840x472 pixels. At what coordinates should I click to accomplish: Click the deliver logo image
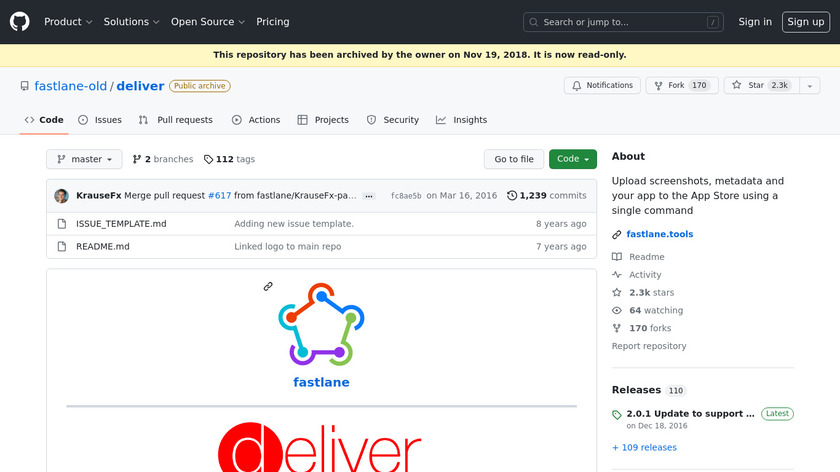point(320,447)
